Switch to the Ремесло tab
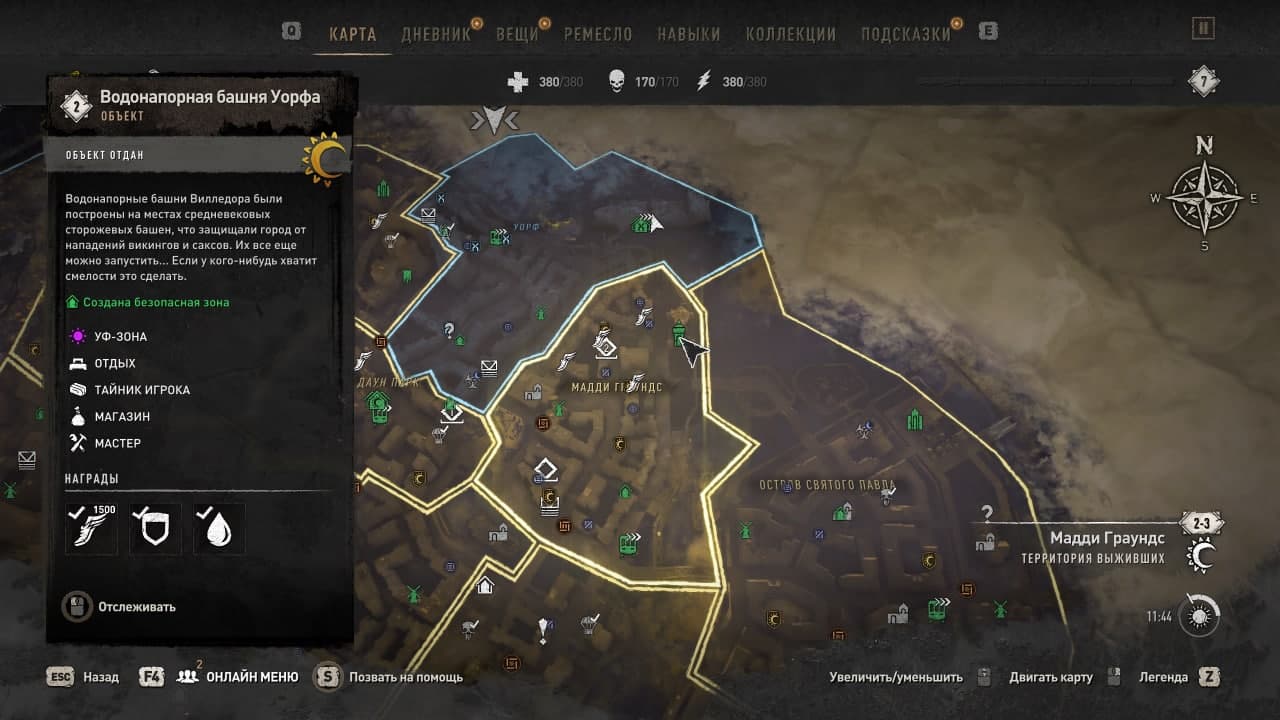Image resolution: width=1280 pixels, height=720 pixels. click(598, 34)
